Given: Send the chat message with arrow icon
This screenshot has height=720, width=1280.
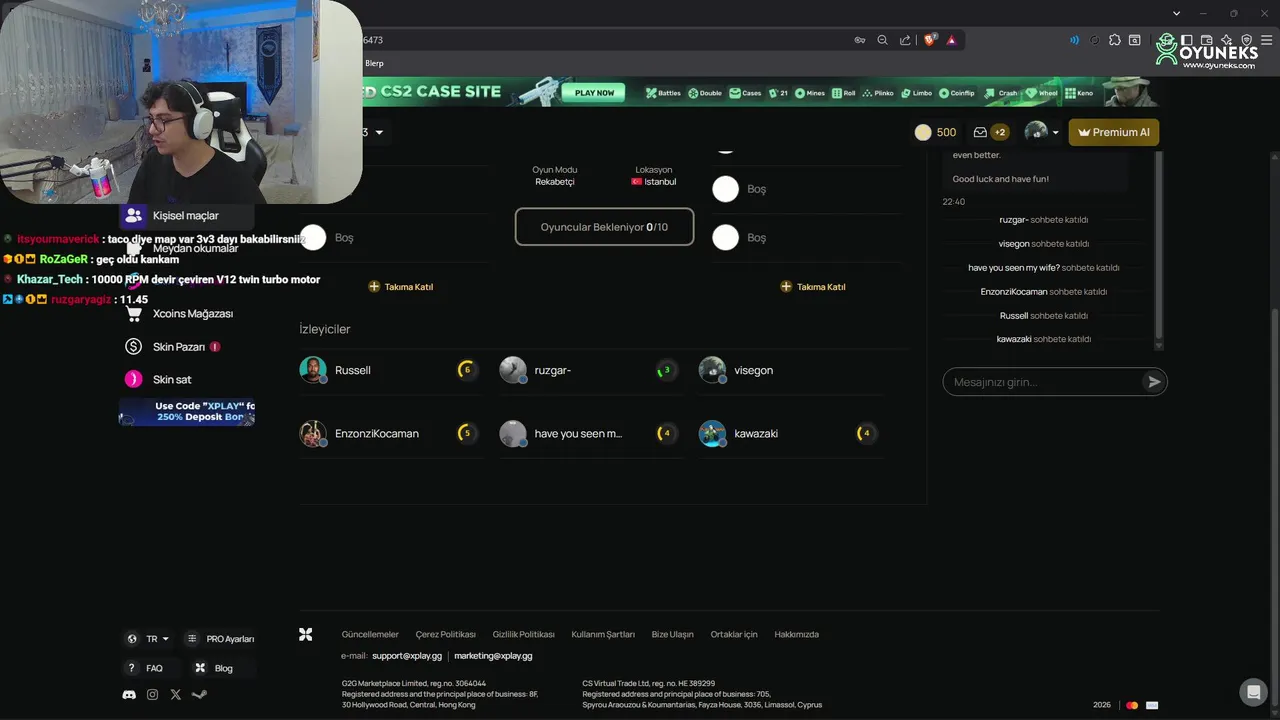Looking at the screenshot, I should coord(1154,382).
